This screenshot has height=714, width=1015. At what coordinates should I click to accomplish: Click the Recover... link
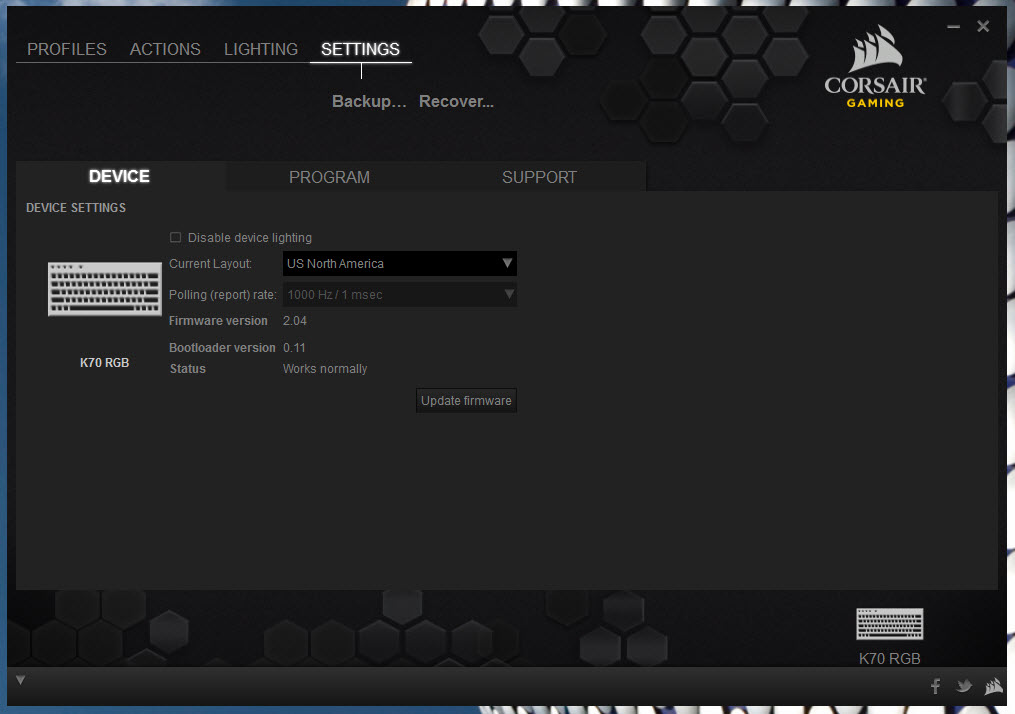456,102
